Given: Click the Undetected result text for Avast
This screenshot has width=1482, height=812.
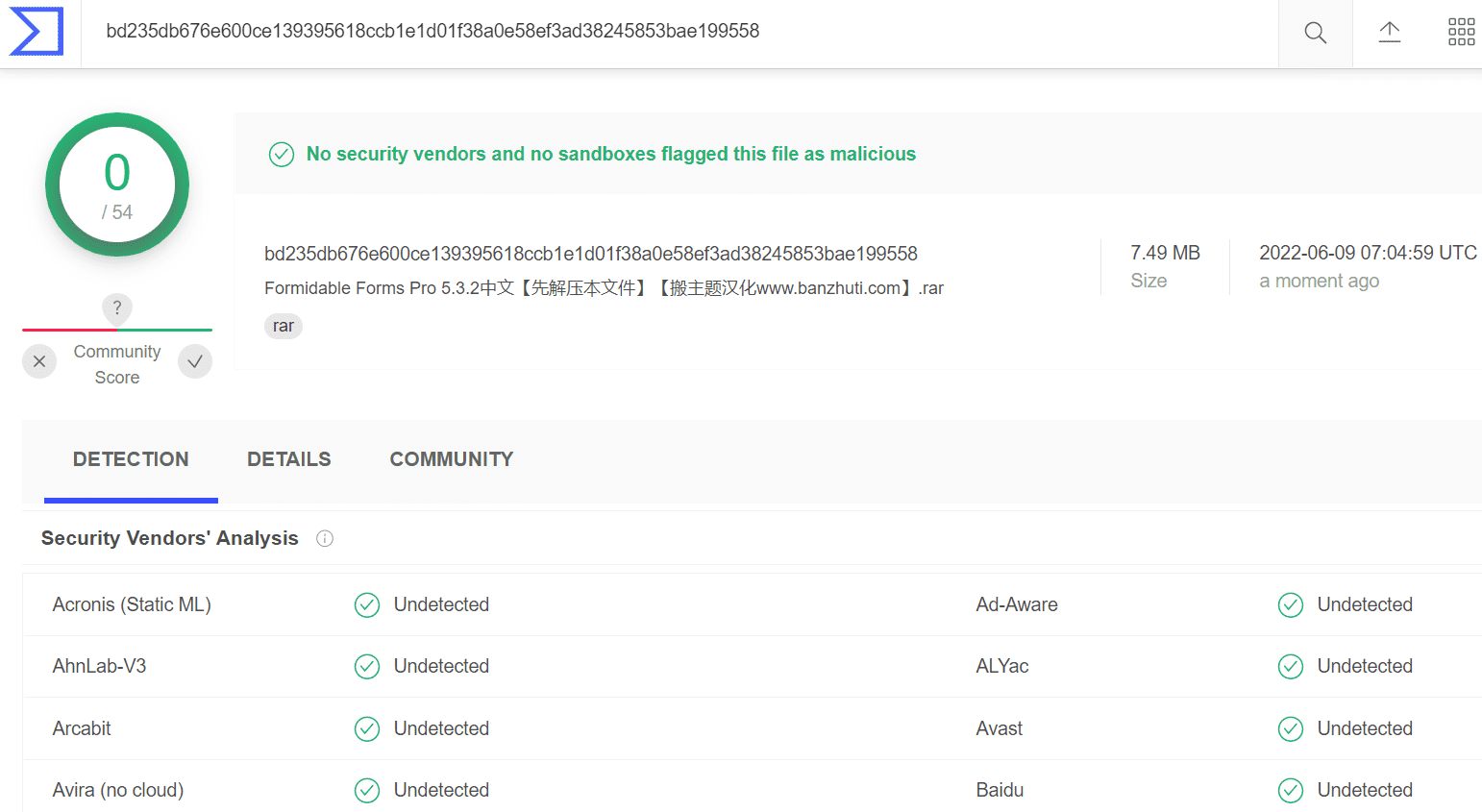Looking at the screenshot, I should pyautogui.click(x=1365, y=728).
